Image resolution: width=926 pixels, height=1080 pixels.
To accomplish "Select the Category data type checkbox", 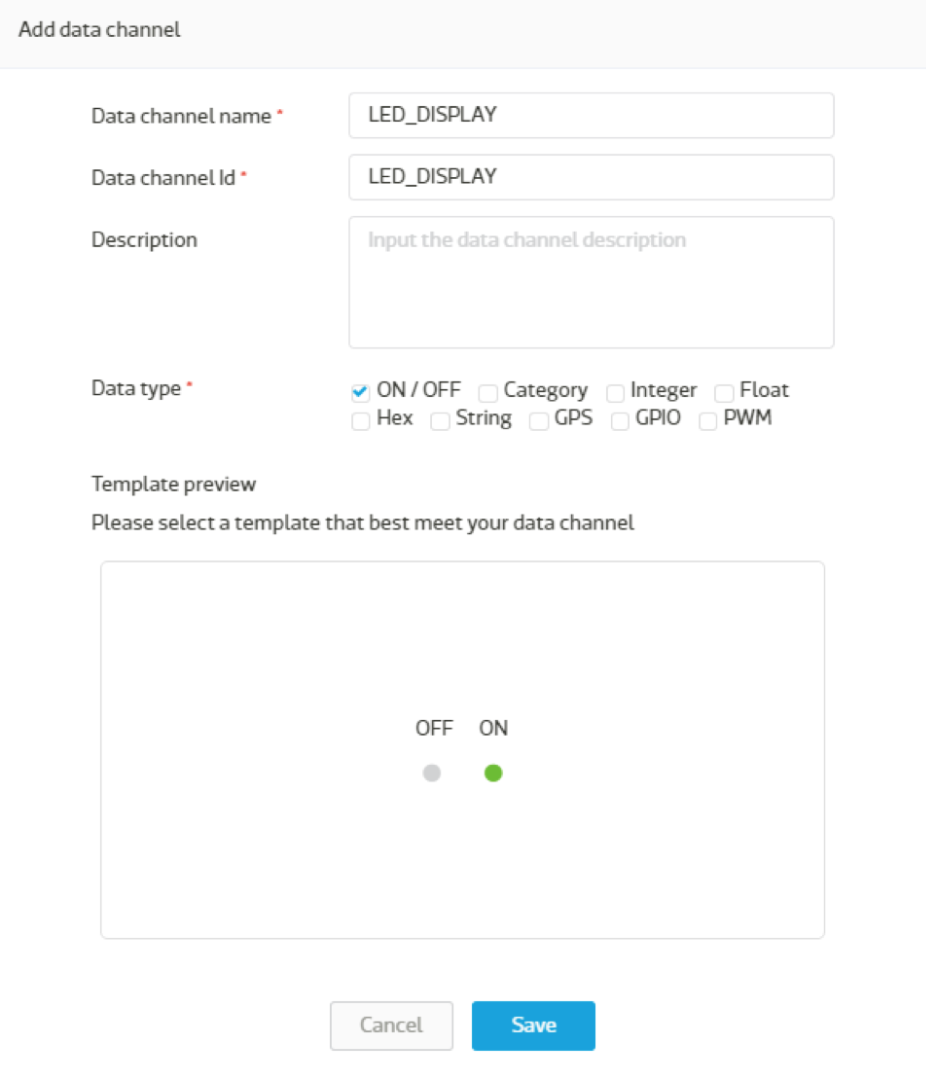I will click(x=488, y=393).
